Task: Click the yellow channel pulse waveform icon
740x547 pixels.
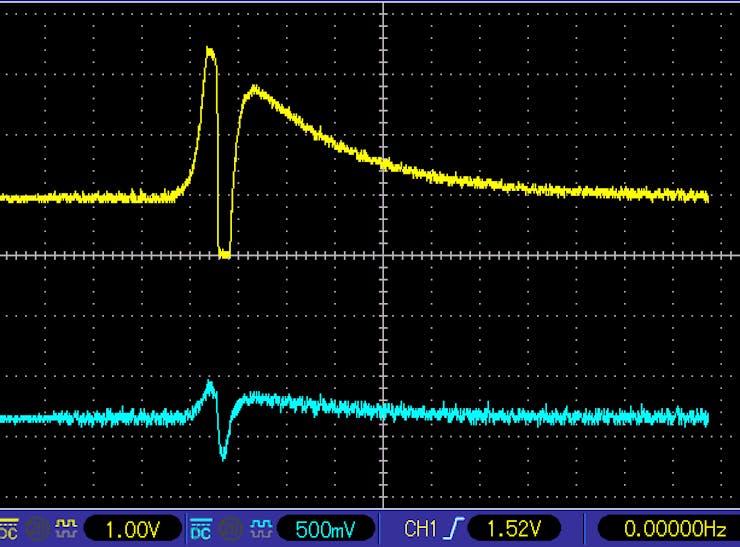Action: tap(66, 529)
